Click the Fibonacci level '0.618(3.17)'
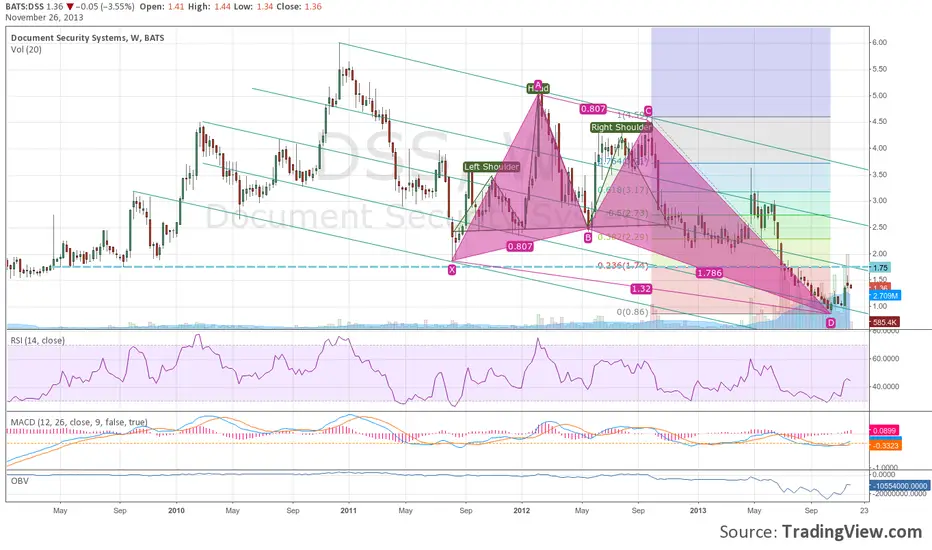This screenshot has height=550, width=932. [x=623, y=190]
